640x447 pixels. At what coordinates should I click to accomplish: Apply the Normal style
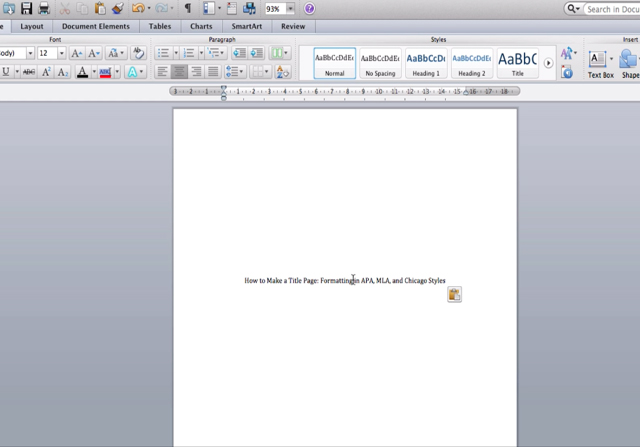click(335, 63)
